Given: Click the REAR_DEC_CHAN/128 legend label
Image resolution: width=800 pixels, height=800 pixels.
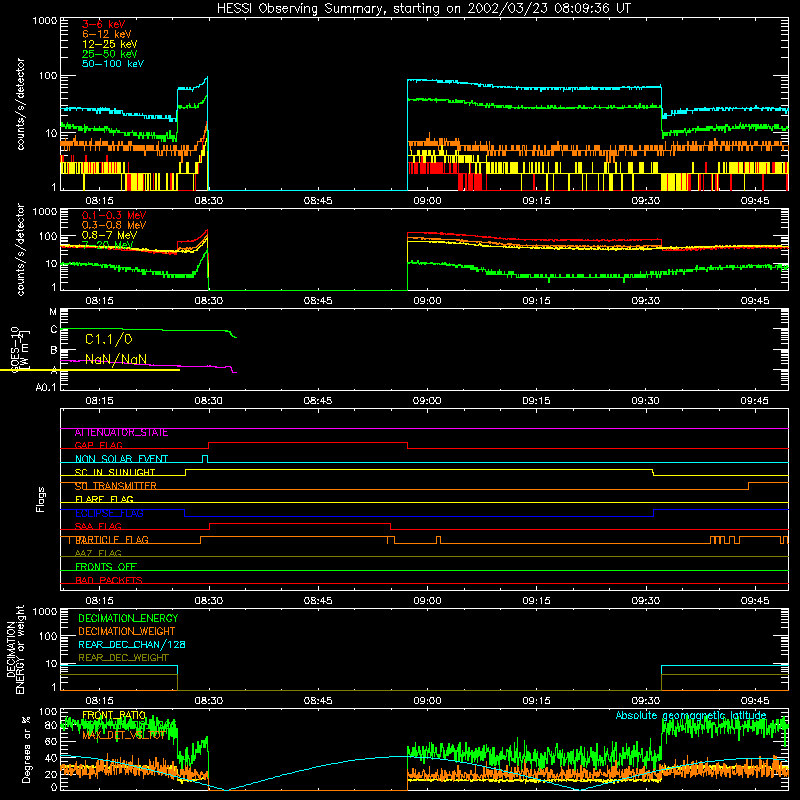Looking at the screenshot, I should [x=132, y=645].
